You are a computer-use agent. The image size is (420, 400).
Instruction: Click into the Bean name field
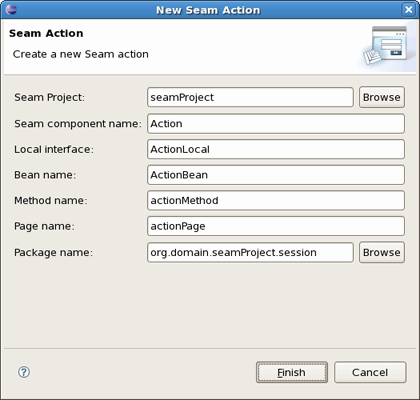pyautogui.click(x=276, y=175)
